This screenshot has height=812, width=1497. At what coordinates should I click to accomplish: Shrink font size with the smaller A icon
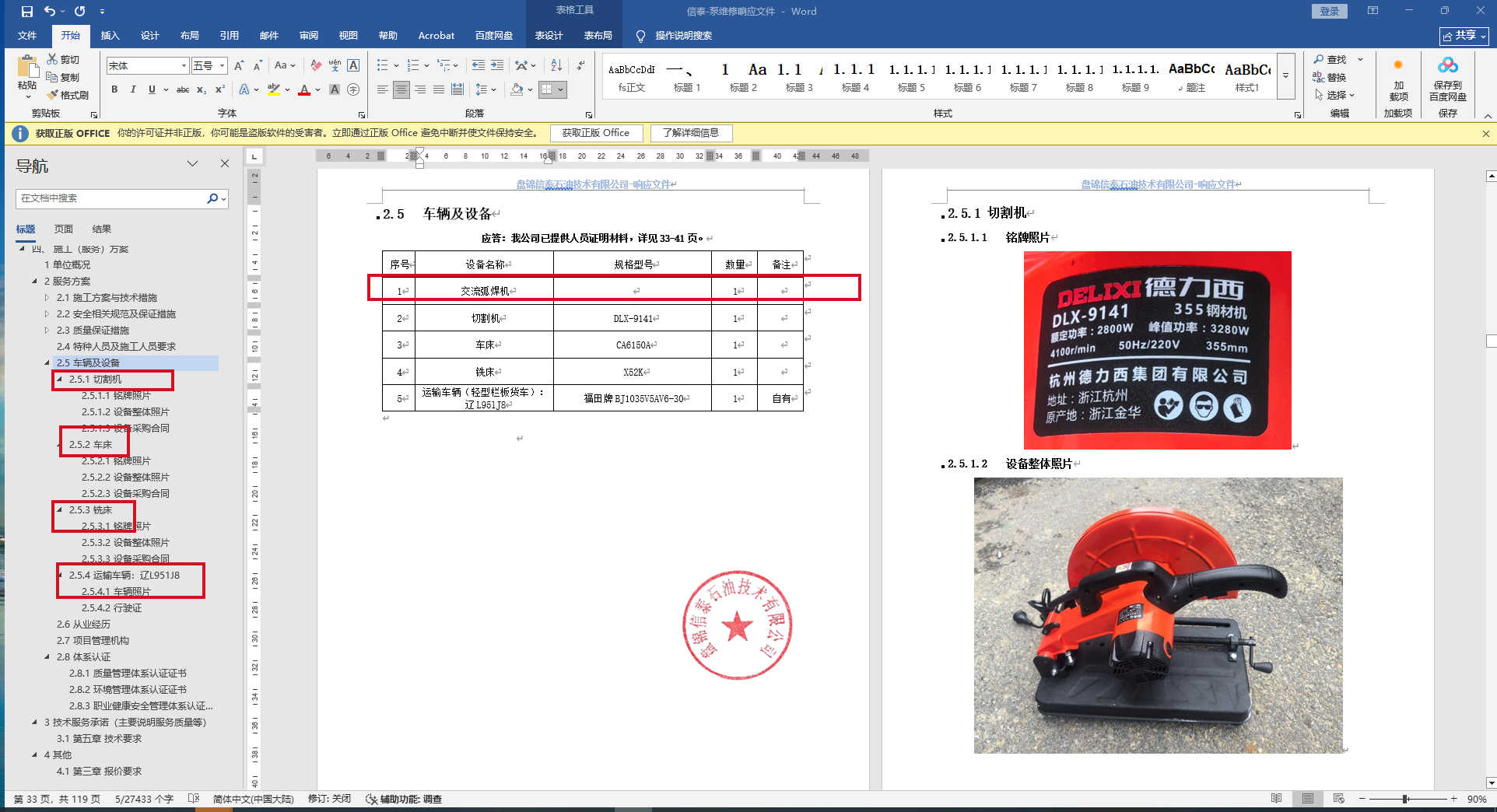(x=258, y=66)
